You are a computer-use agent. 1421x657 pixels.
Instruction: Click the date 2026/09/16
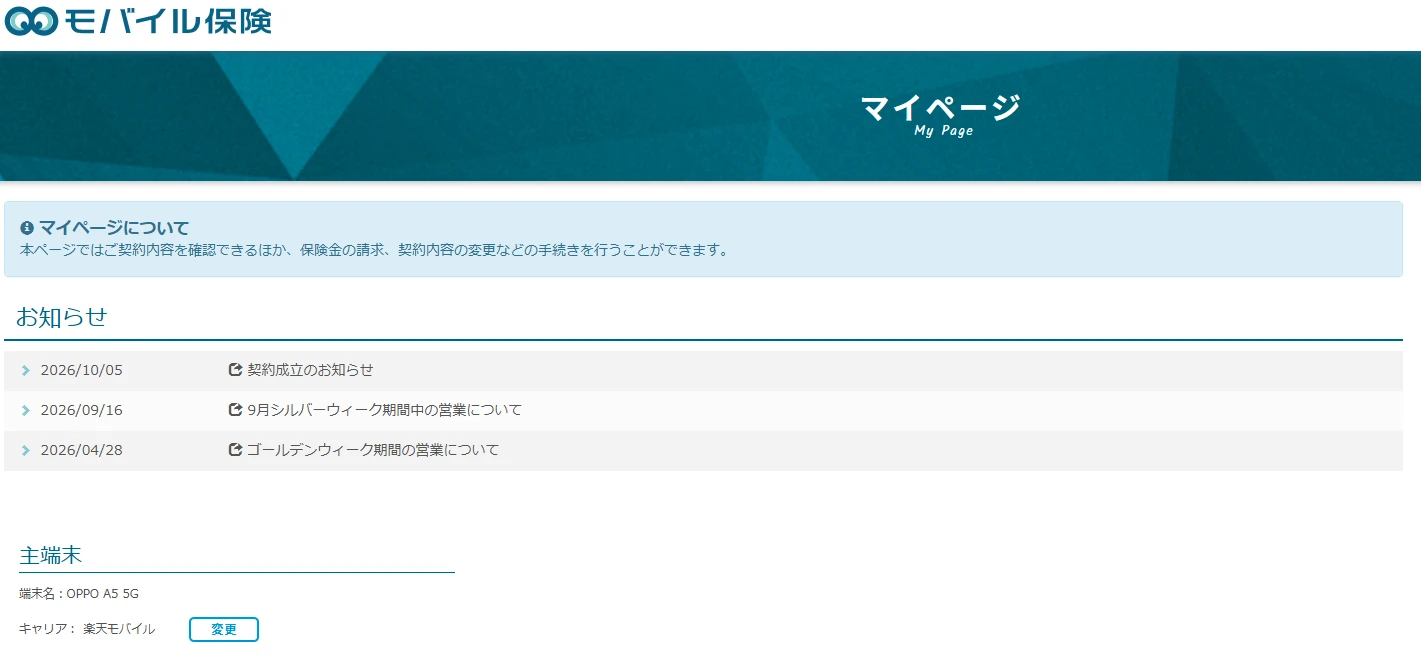tap(81, 410)
